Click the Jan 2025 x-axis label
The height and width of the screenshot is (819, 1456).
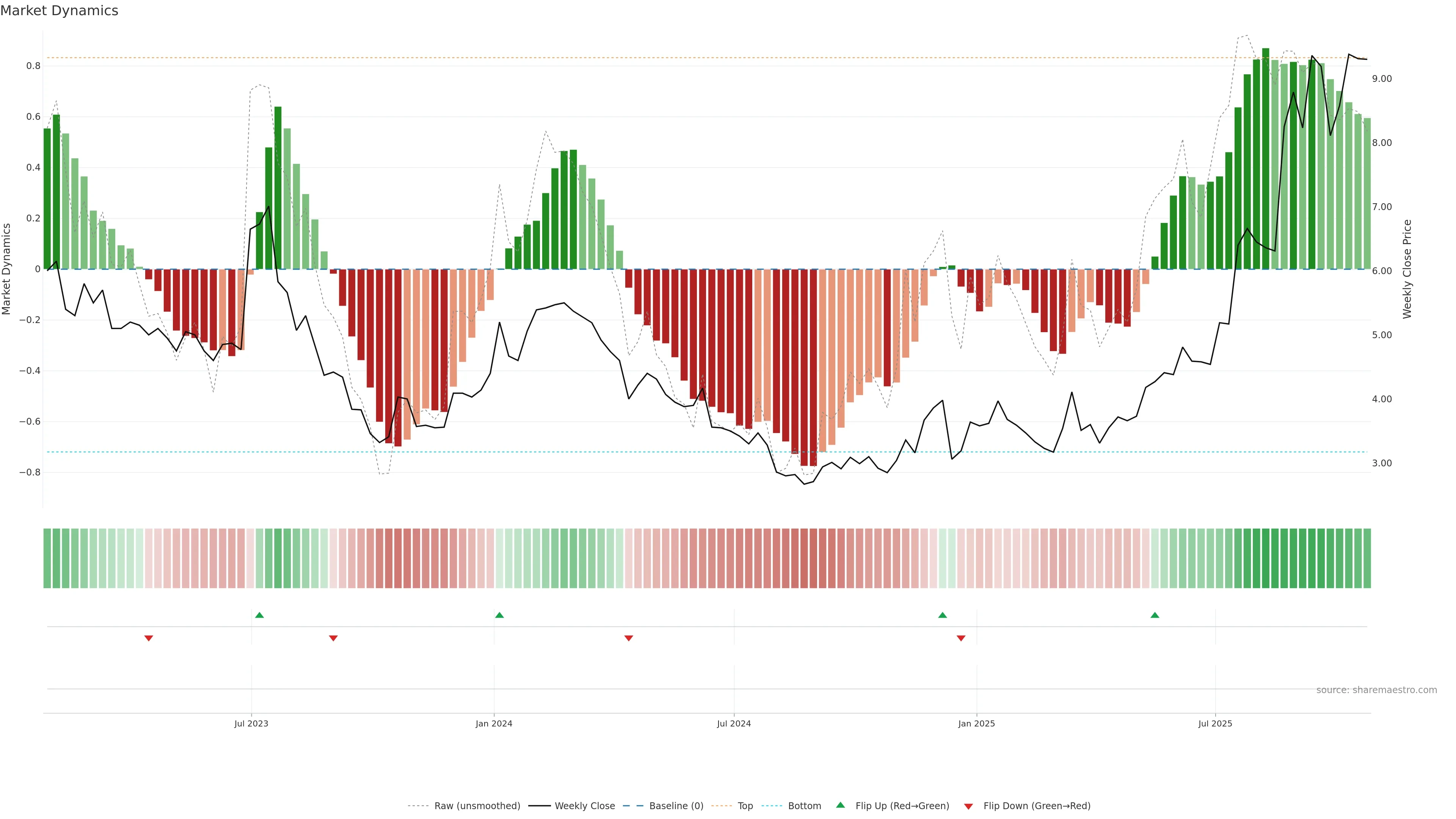[976, 723]
